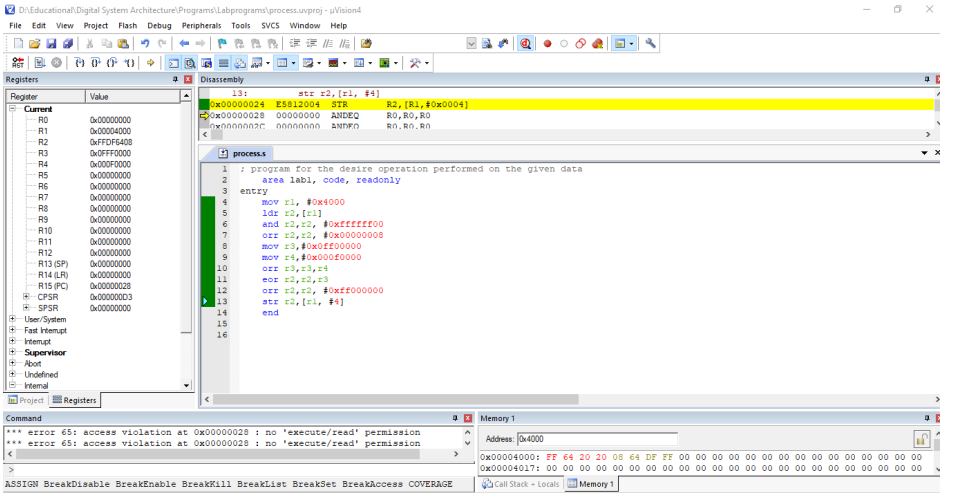The width and height of the screenshot is (954, 493).
Task: Show next statement yellow arrow
Action: (x=151, y=63)
